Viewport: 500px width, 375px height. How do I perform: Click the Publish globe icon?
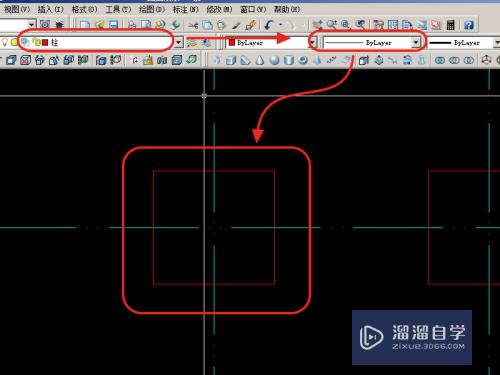tap(160, 25)
